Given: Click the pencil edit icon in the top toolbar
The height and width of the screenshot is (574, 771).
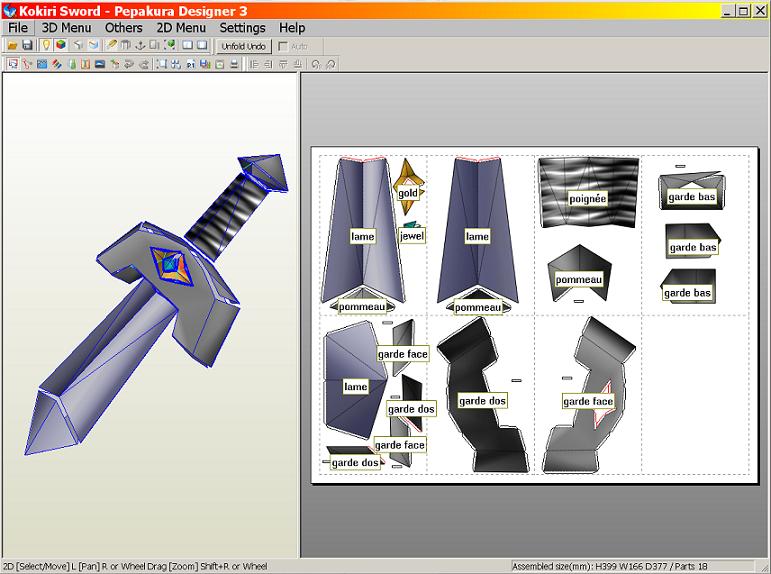Looking at the screenshot, I should [x=112, y=45].
